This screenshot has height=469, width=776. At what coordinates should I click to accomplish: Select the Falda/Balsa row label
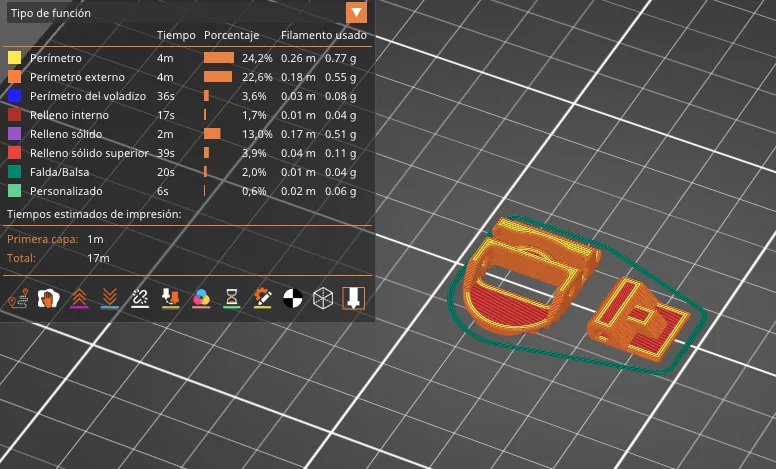pos(59,172)
